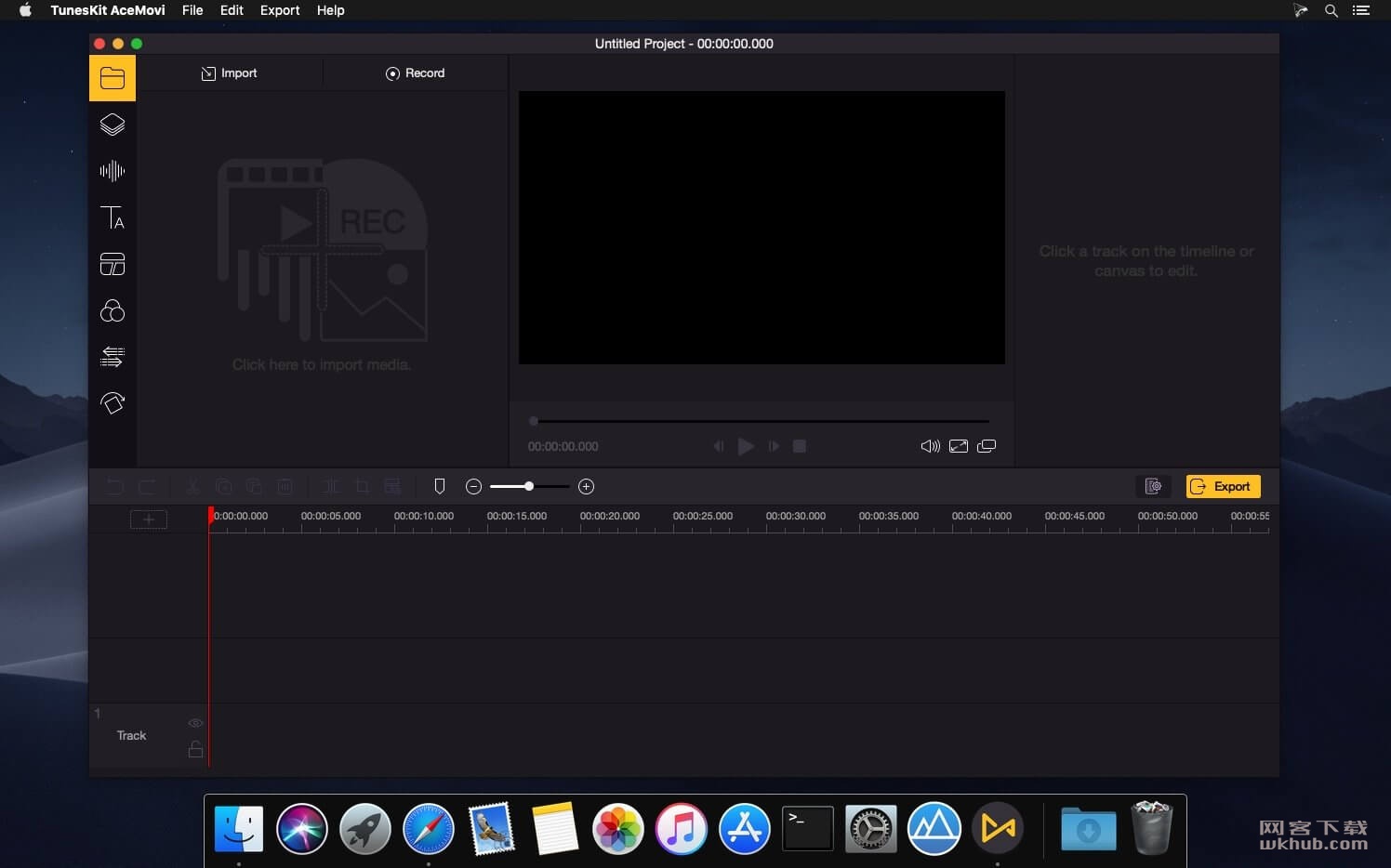
Task: Open the Help menu
Action: point(330,10)
